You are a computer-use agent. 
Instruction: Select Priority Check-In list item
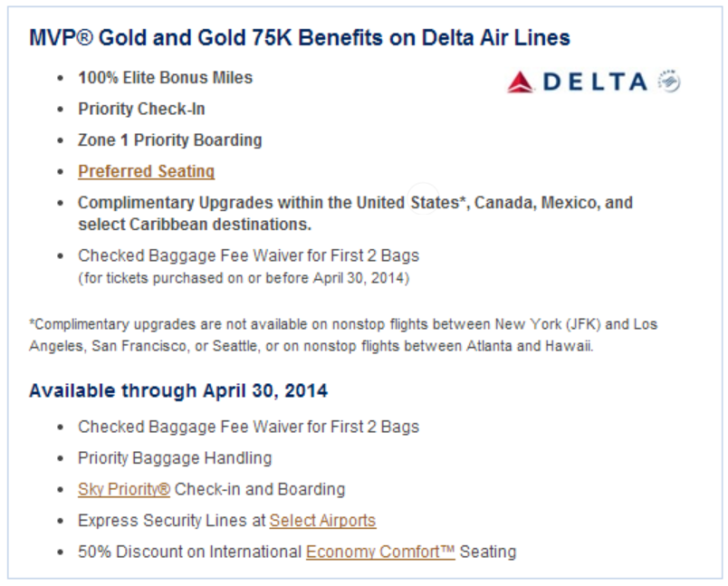[142, 109]
